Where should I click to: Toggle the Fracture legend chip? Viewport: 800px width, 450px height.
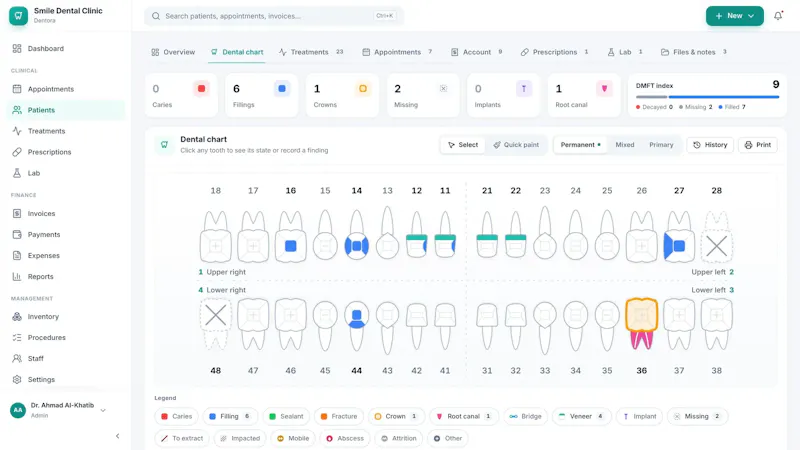coord(339,416)
